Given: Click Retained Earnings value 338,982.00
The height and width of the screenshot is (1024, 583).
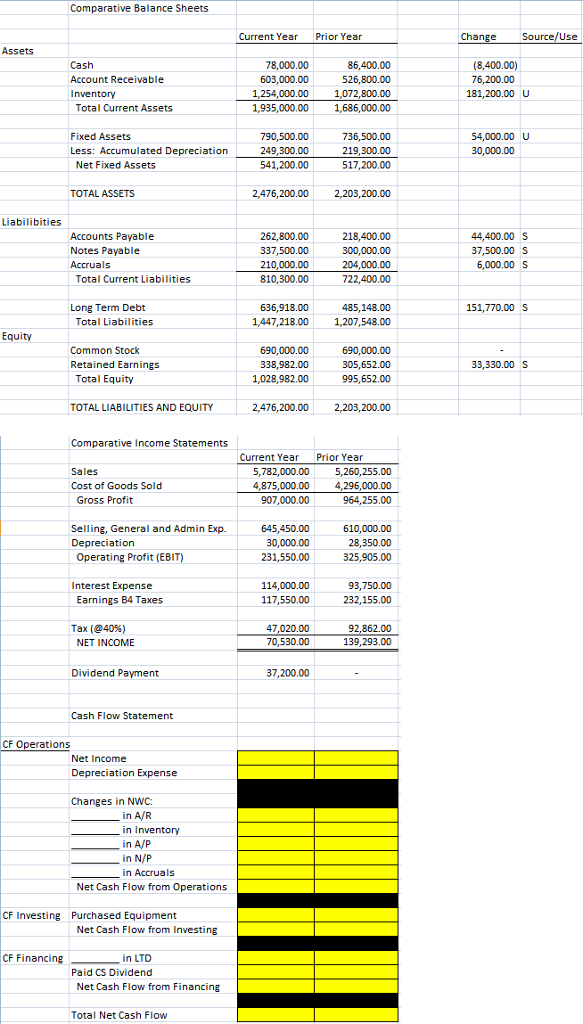Looking at the screenshot, I should [x=287, y=364].
